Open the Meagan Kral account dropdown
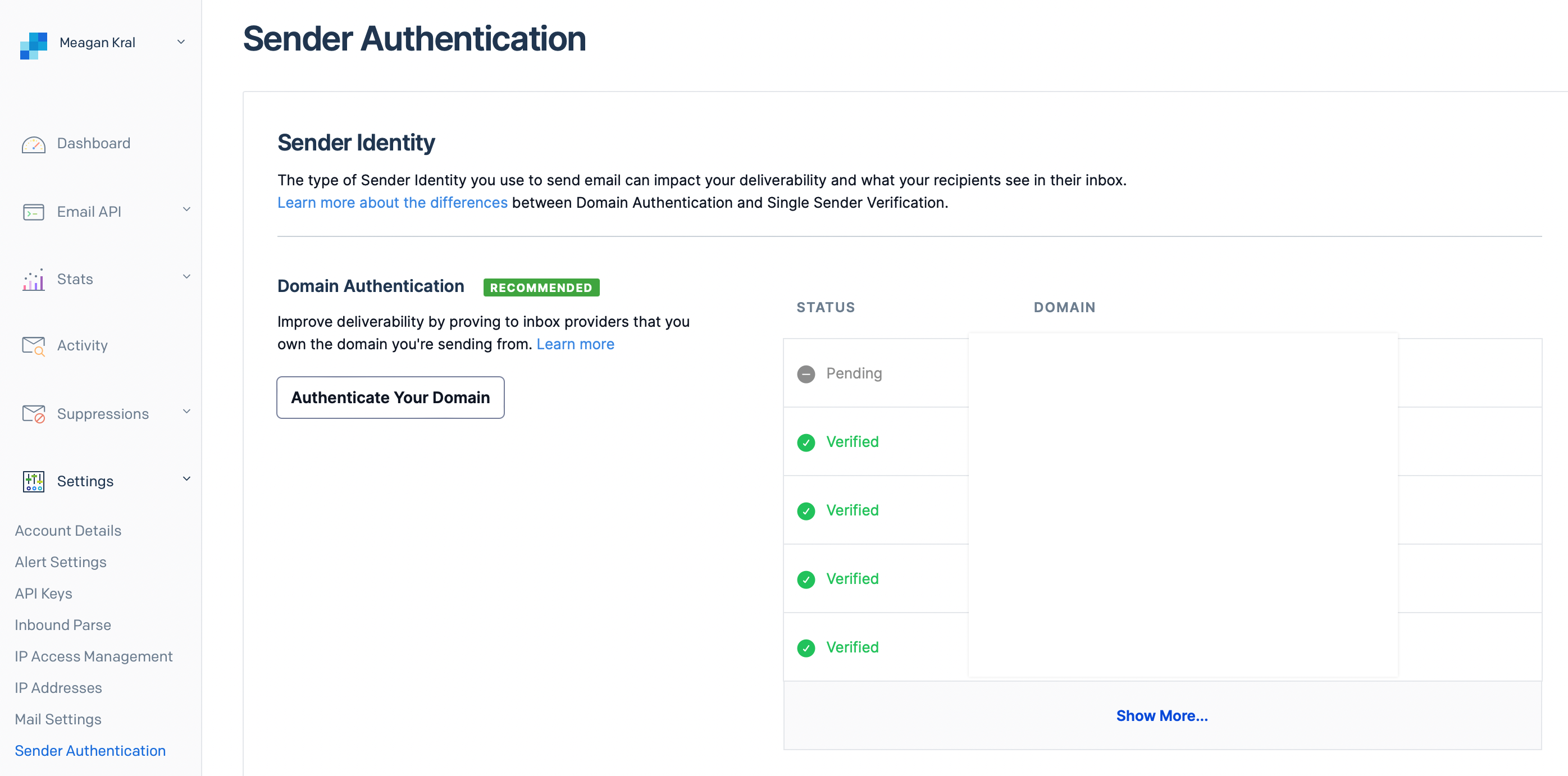The height and width of the screenshot is (776, 1568). coord(181,42)
